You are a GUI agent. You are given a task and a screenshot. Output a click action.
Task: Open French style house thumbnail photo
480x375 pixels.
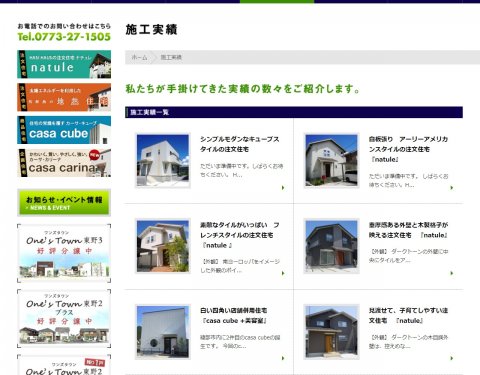pyautogui.click(x=163, y=246)
